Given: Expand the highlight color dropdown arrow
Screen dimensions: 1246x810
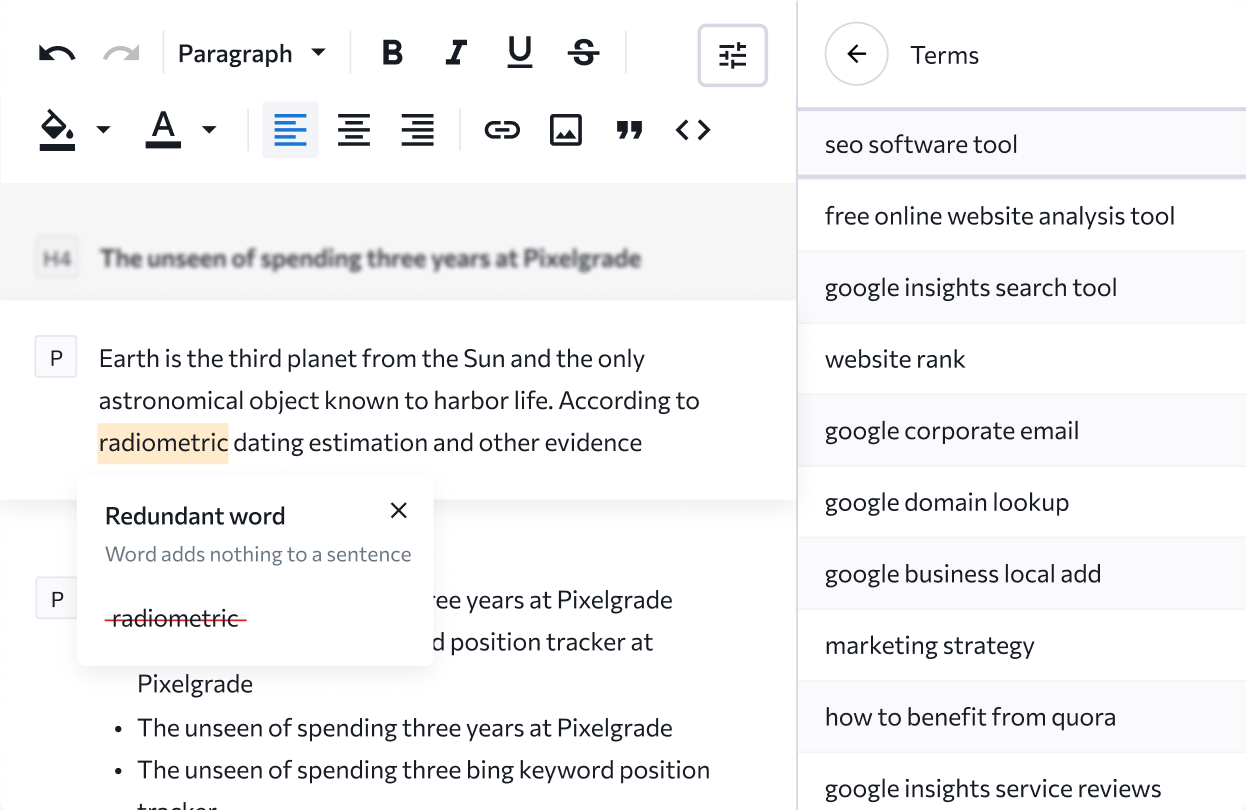Looking at the screenshot, I should click(103, 130).
